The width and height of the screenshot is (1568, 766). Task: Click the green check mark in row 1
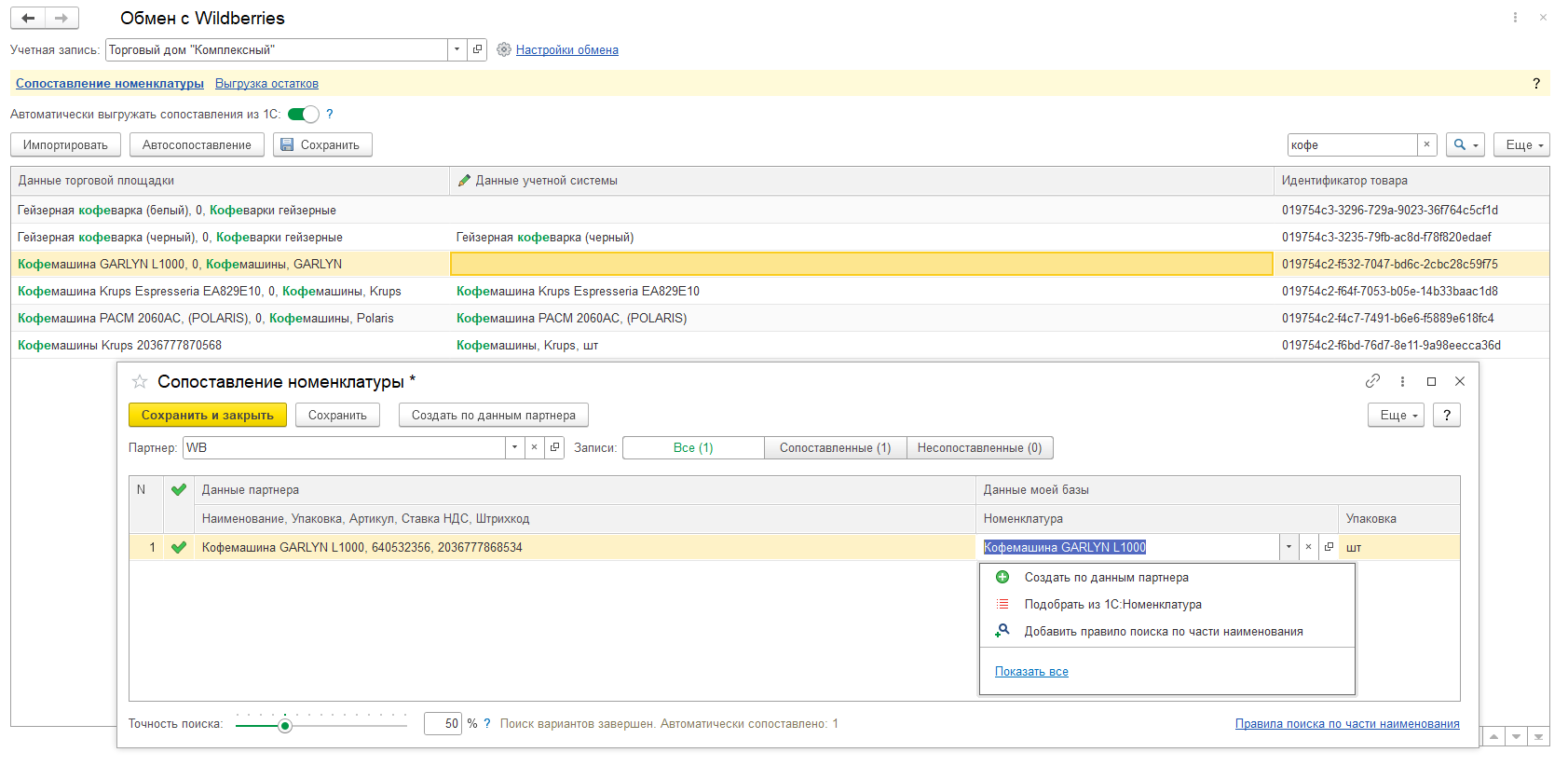click(178, 547)
